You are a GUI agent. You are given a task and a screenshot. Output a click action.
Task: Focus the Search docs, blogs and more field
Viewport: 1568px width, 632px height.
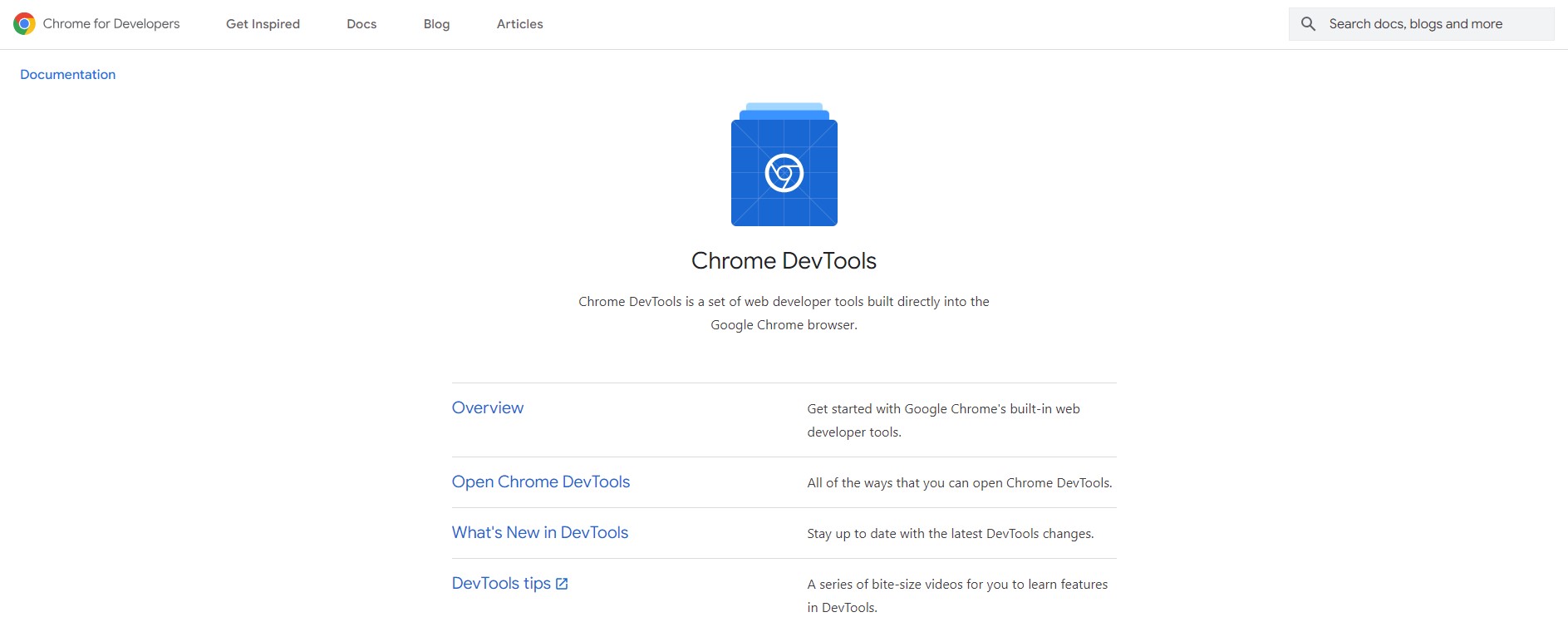(x=1429, y=24)
